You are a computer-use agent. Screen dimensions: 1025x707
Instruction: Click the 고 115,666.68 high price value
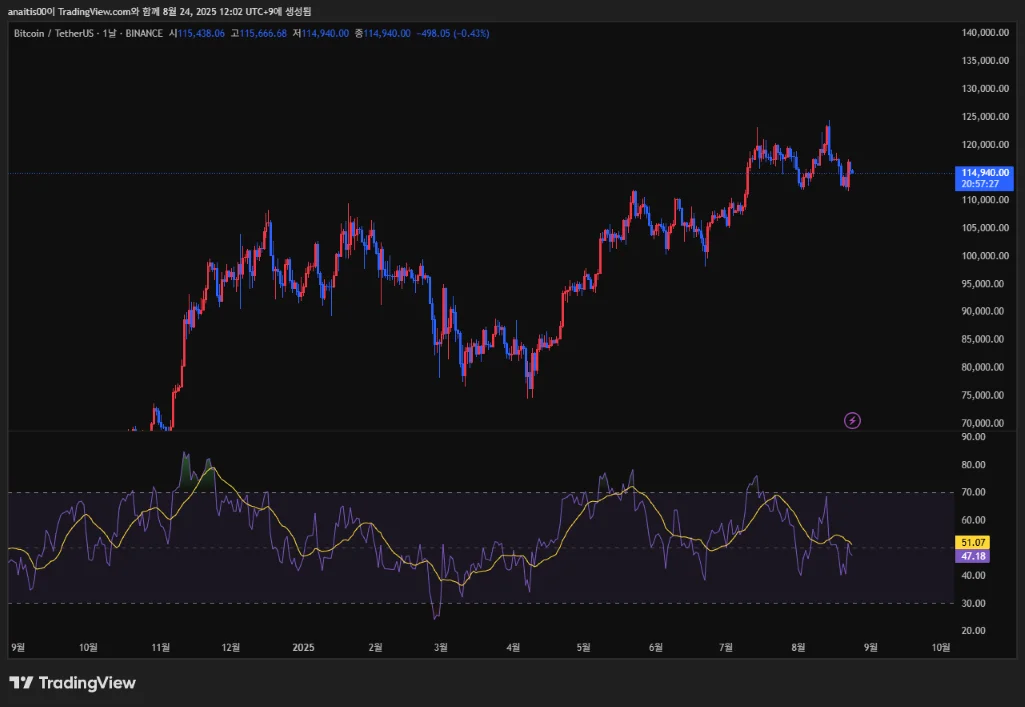tap(258, 33)
